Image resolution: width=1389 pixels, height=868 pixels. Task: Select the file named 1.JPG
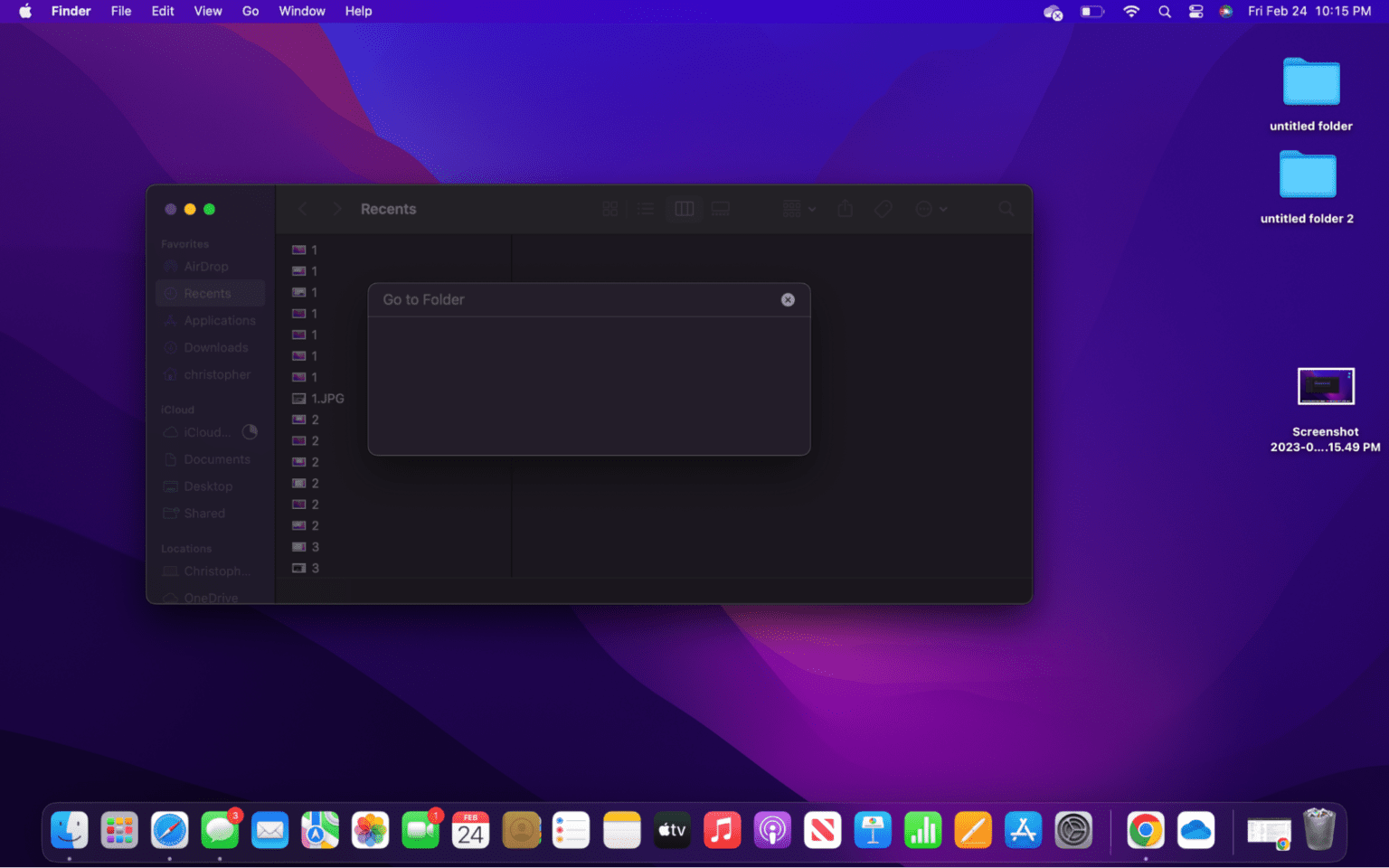327,398
